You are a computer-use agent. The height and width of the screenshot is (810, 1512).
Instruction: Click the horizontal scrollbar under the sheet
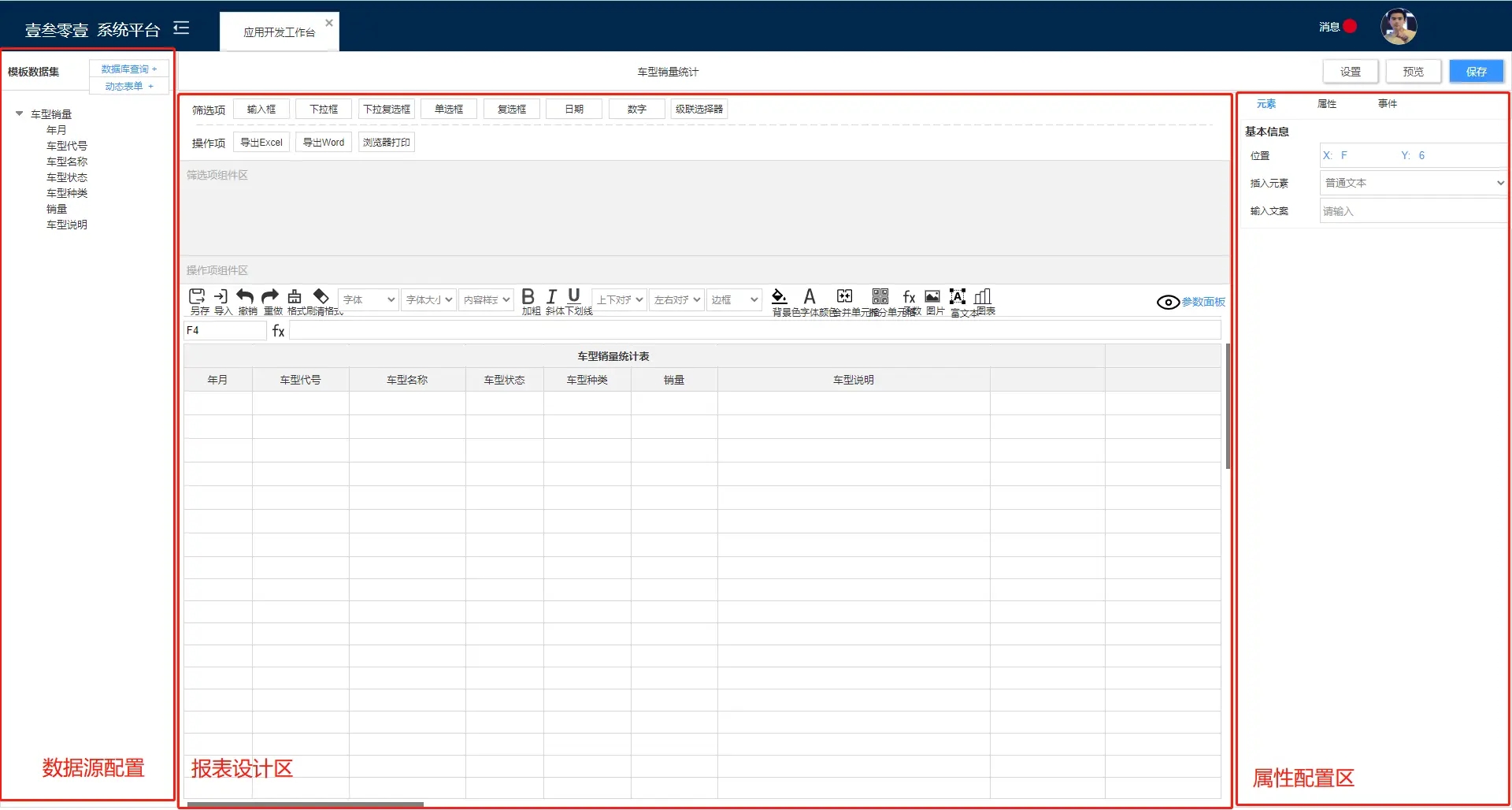click(306, 804)
